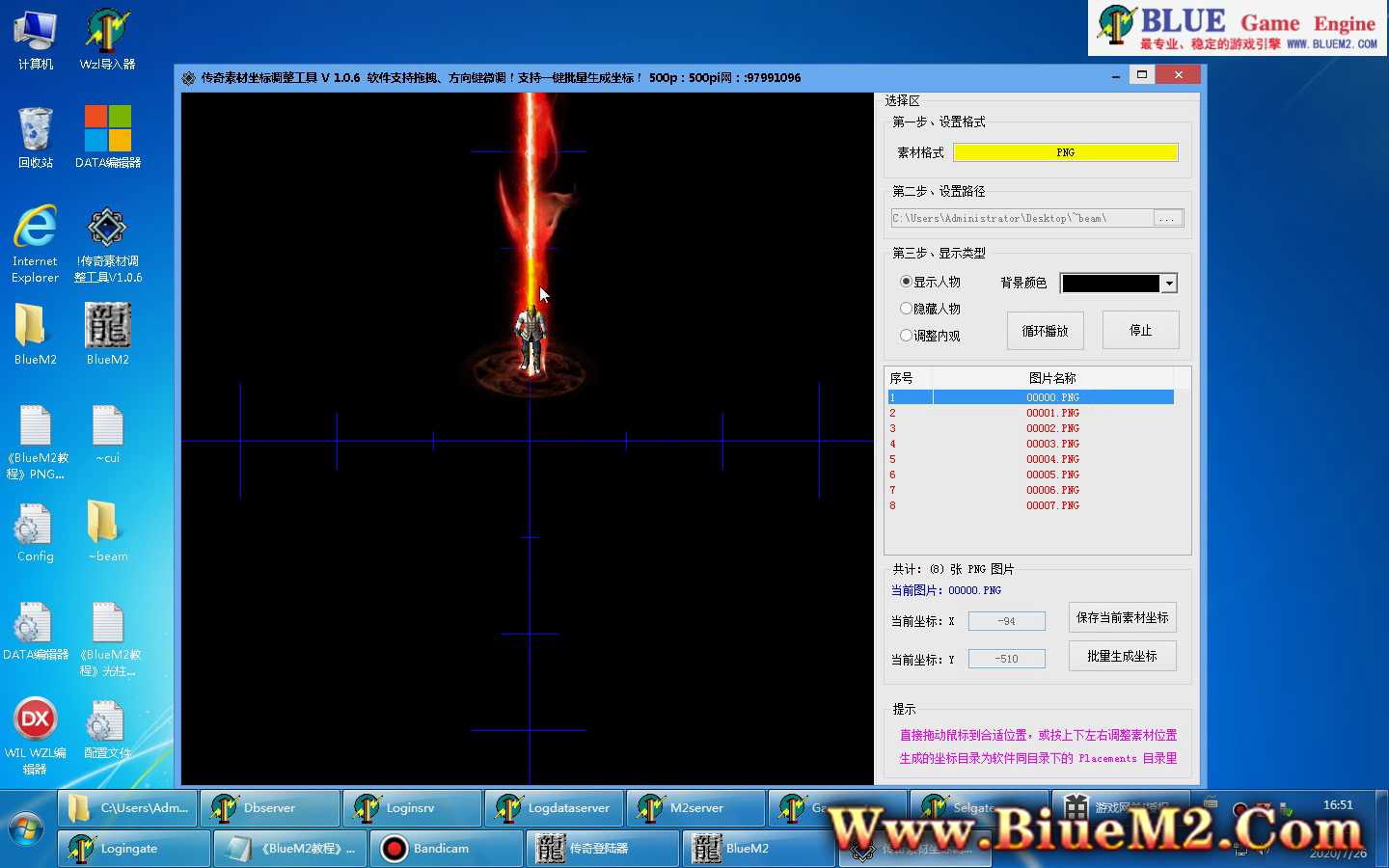1389x868 pixels.
Task: Open the 《BlueM2教程》PNG document on the desktop
Action: [x=36, y=441]
